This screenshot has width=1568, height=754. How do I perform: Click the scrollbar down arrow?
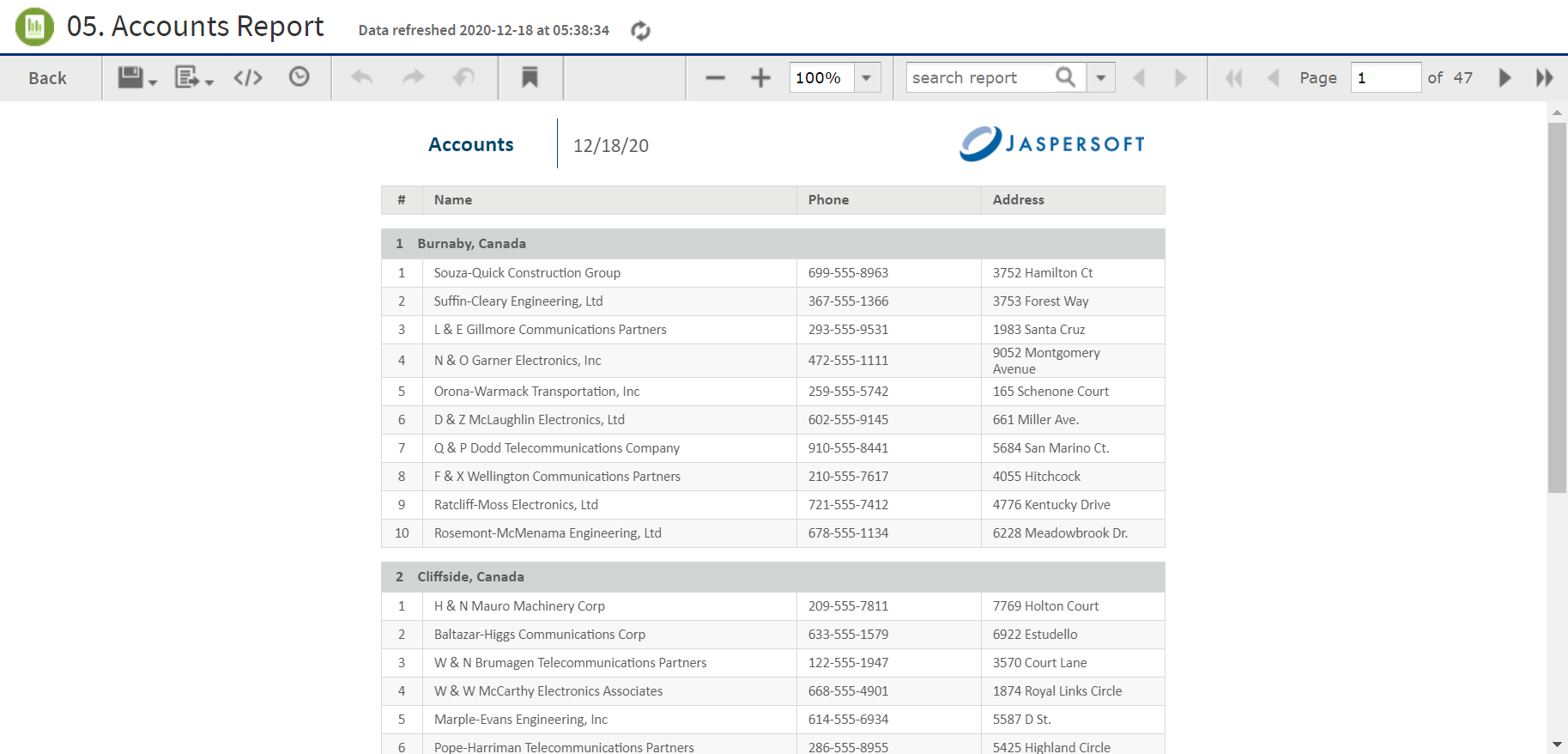click(x=1557, y=745)
